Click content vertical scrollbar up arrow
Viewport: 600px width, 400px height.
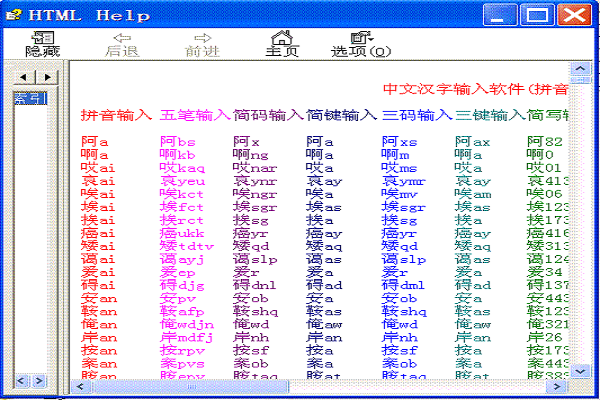(x=580, y=69)
